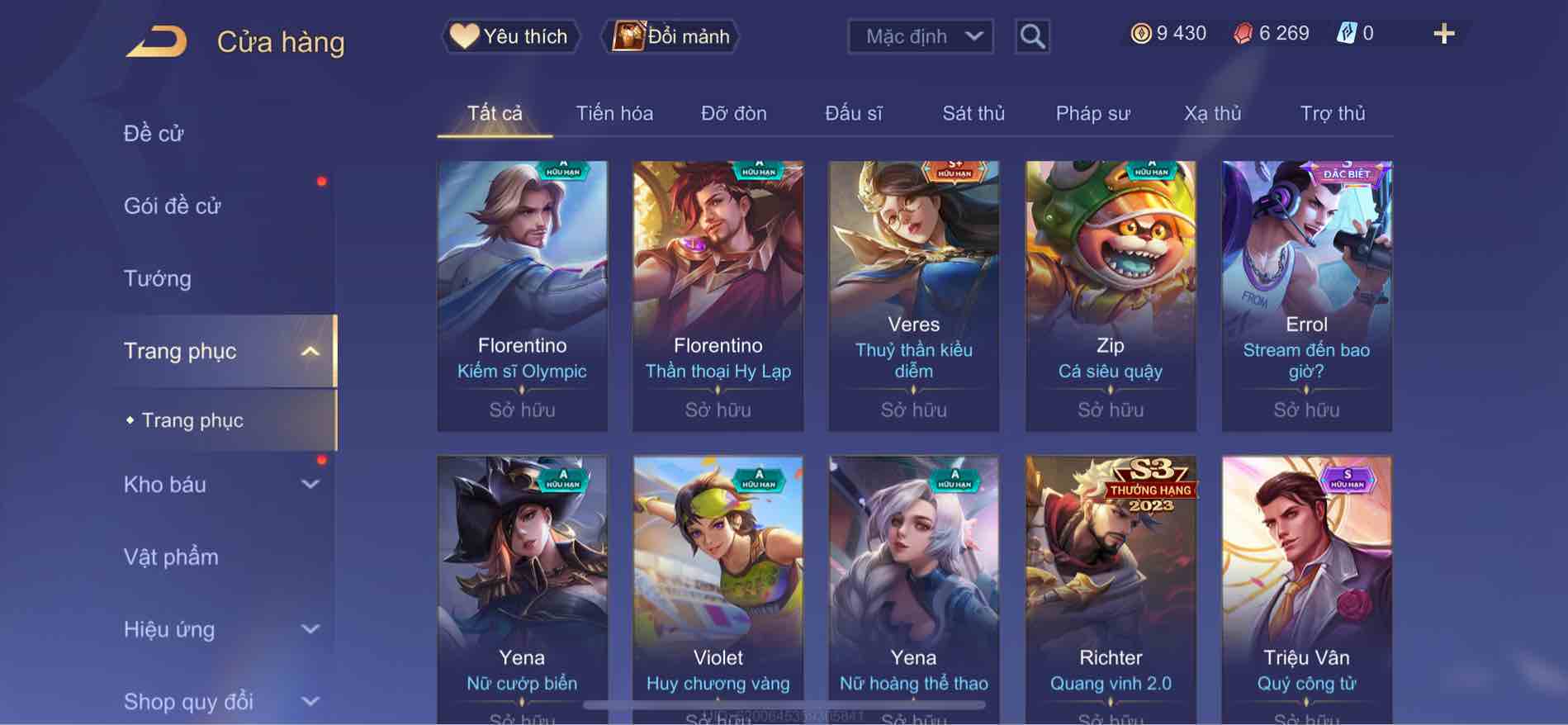Screen dimensions: 1568x725
Task: Tap the blue voucher currency icon
Action: 1347,33
